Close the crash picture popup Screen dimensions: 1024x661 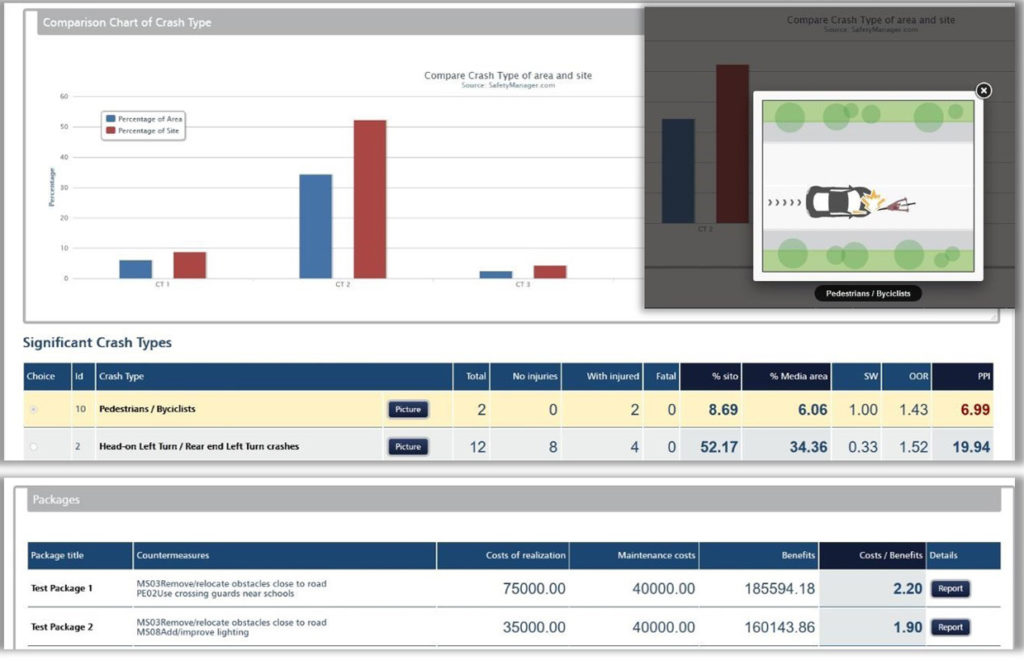coord(983,91)
